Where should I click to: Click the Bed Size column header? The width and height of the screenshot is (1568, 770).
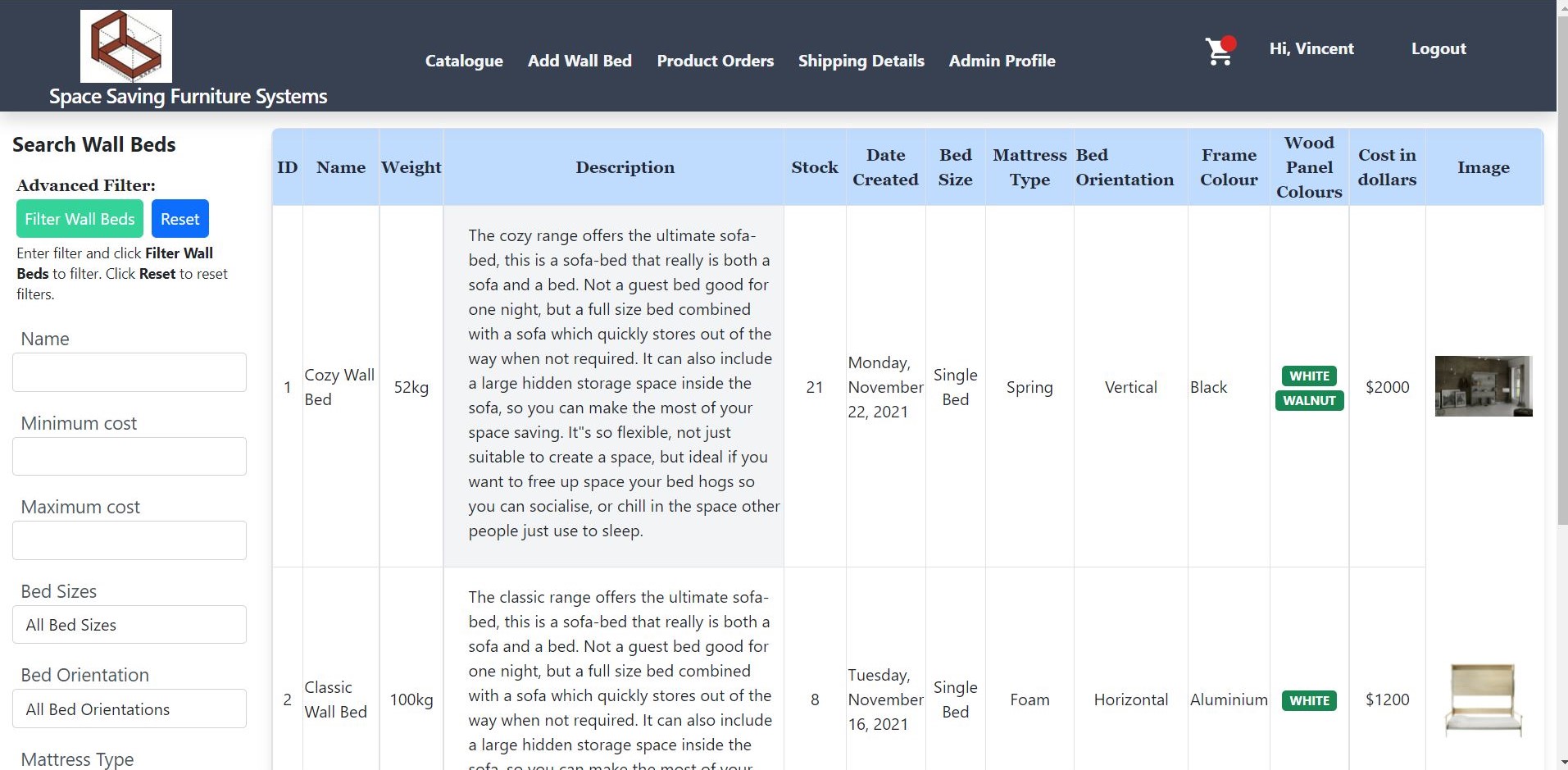(956, 167)
